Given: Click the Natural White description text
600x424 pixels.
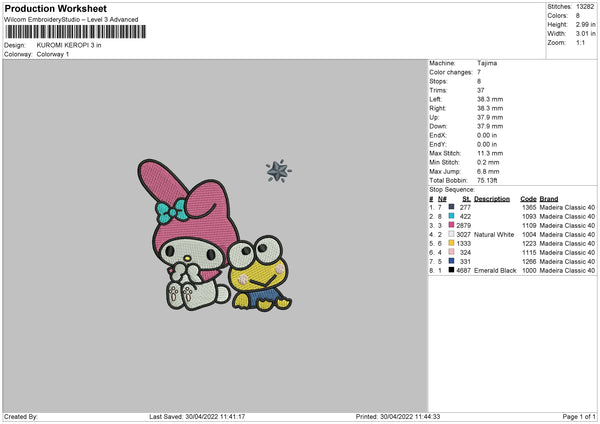Looking at the screenshot, I should pyautogui.click(x=494, y=234).
